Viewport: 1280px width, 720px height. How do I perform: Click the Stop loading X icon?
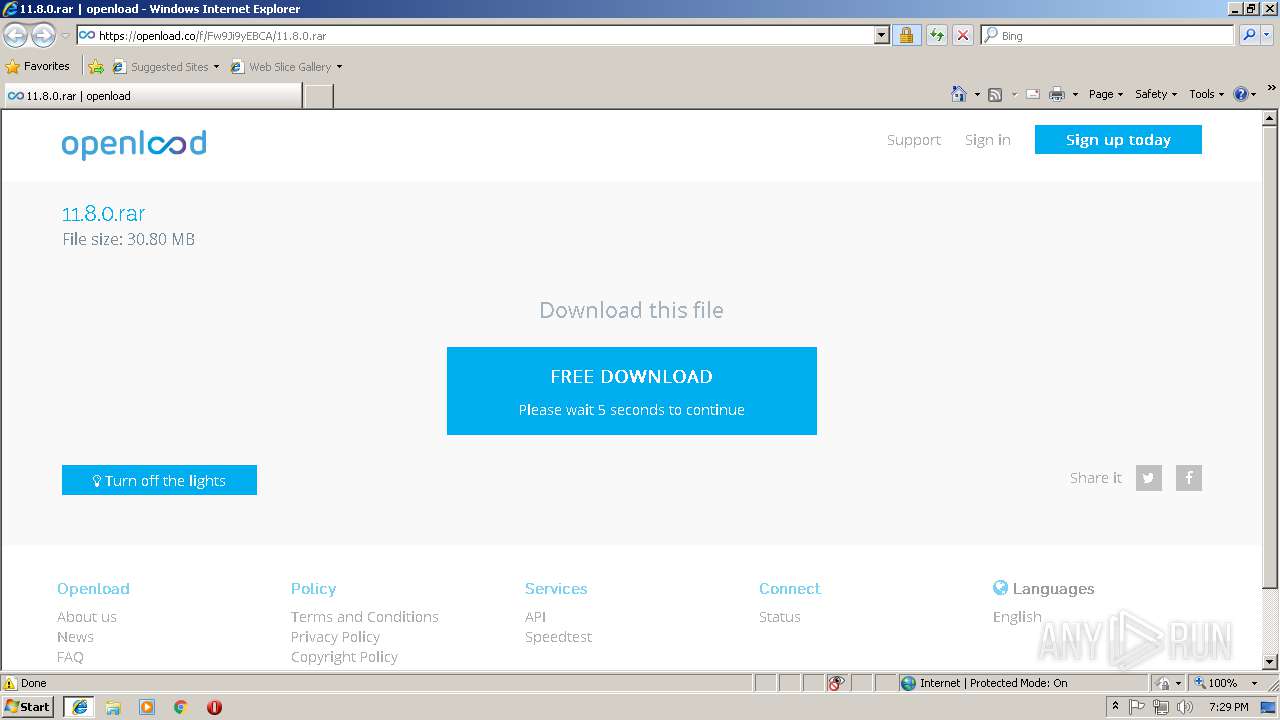tap(962, 35)
